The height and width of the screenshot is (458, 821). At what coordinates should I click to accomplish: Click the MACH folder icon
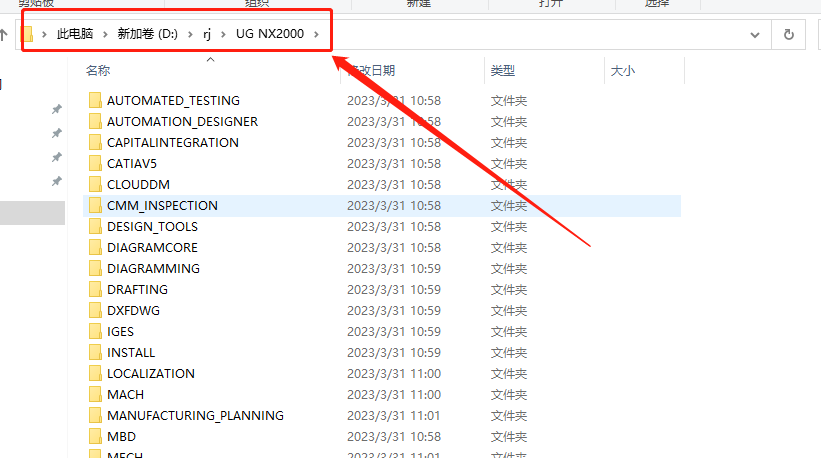pyautogui.click(x=95, y=394)
